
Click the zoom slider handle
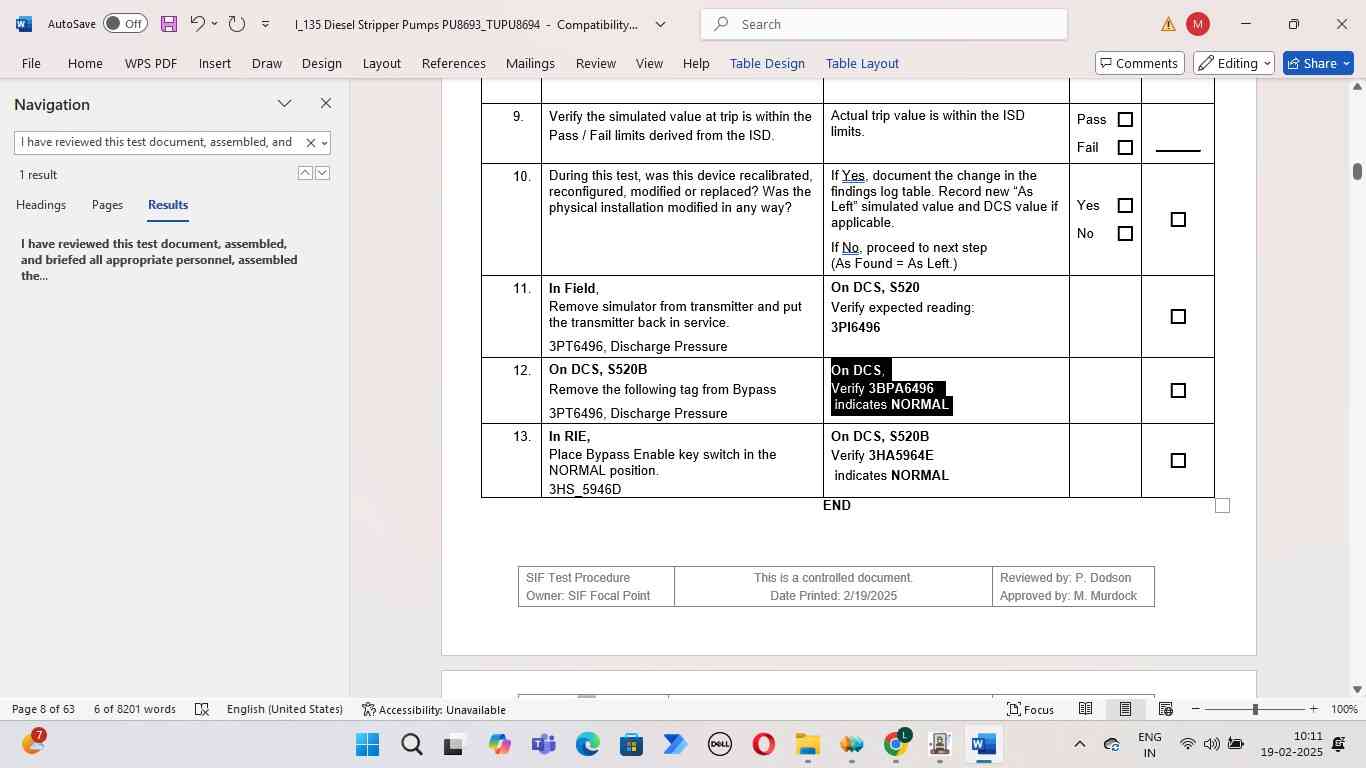(1255, 709)
